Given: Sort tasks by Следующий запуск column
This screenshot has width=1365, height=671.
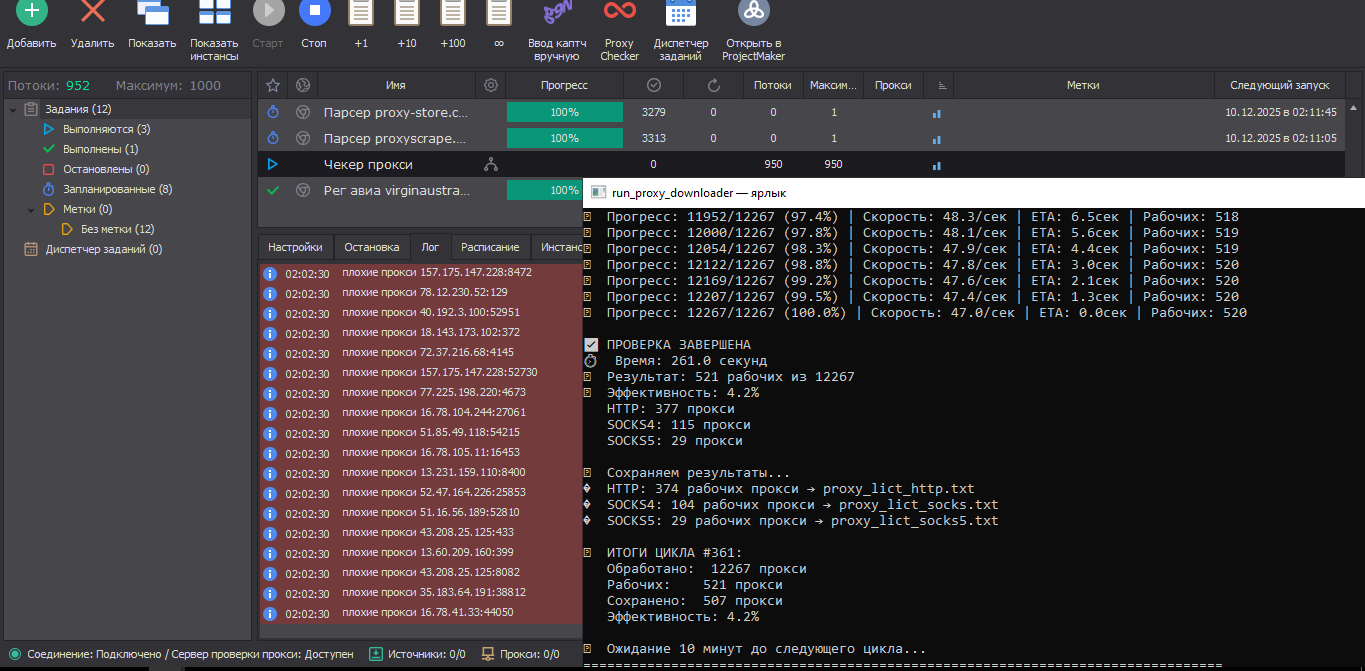Looking at the screenshot, I should [1279, 86].
